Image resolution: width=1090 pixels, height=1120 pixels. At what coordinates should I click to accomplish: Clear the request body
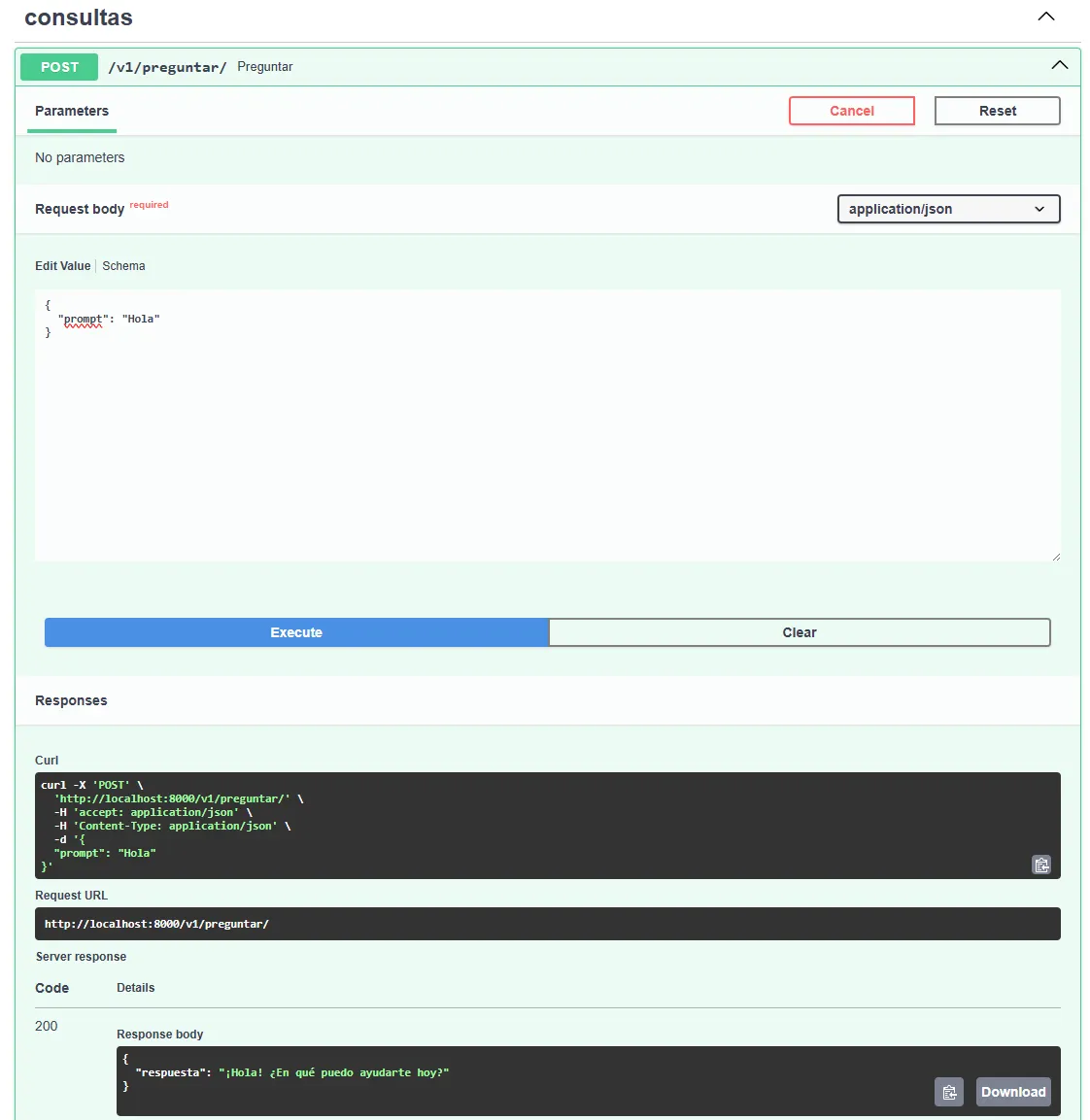click(799, 631)
